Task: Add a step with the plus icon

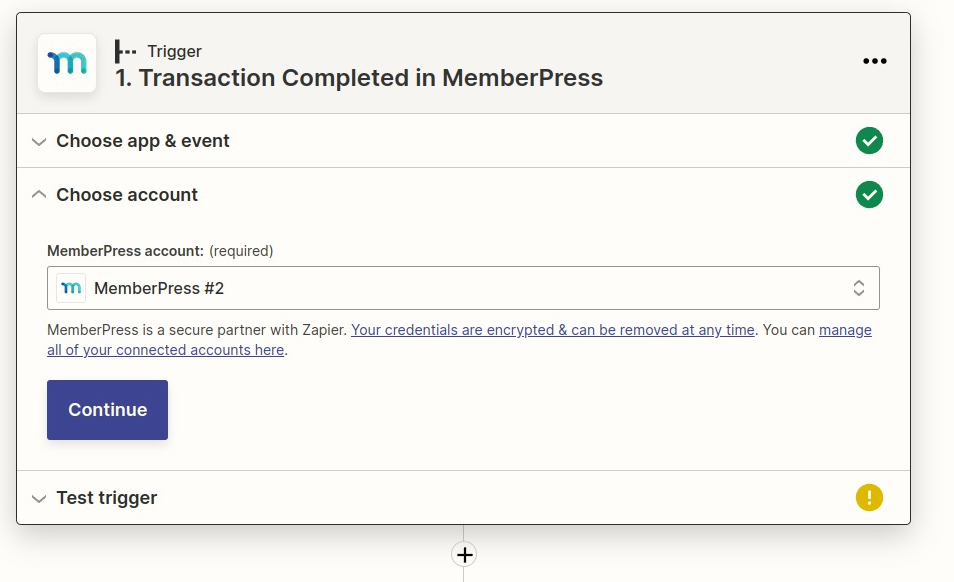Action: tap(464, 554)
